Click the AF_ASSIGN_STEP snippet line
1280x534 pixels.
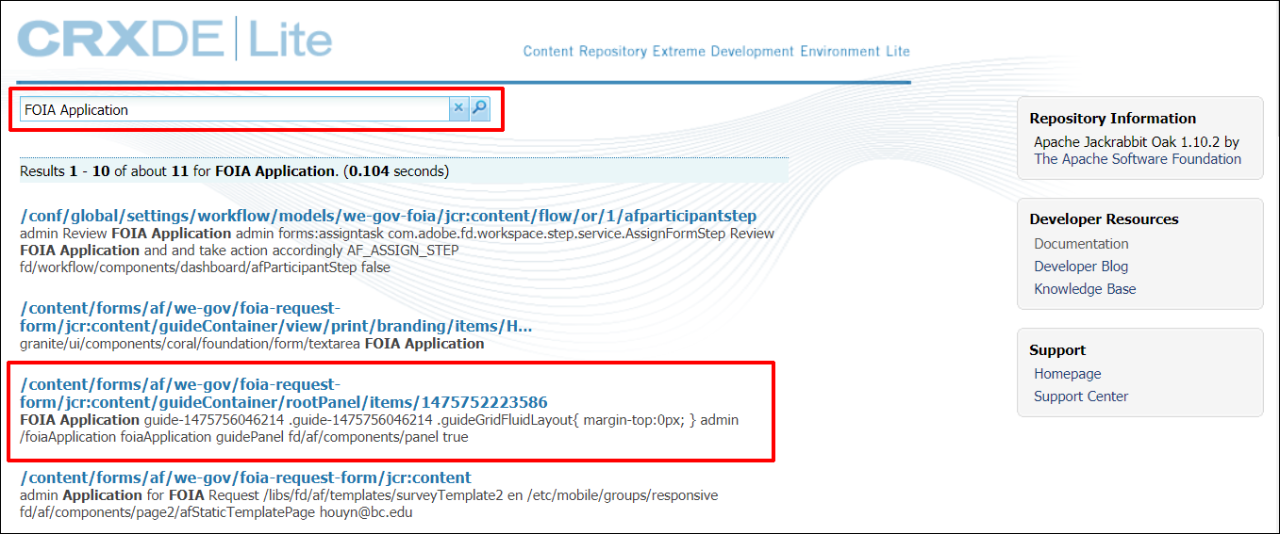(239, 250)
